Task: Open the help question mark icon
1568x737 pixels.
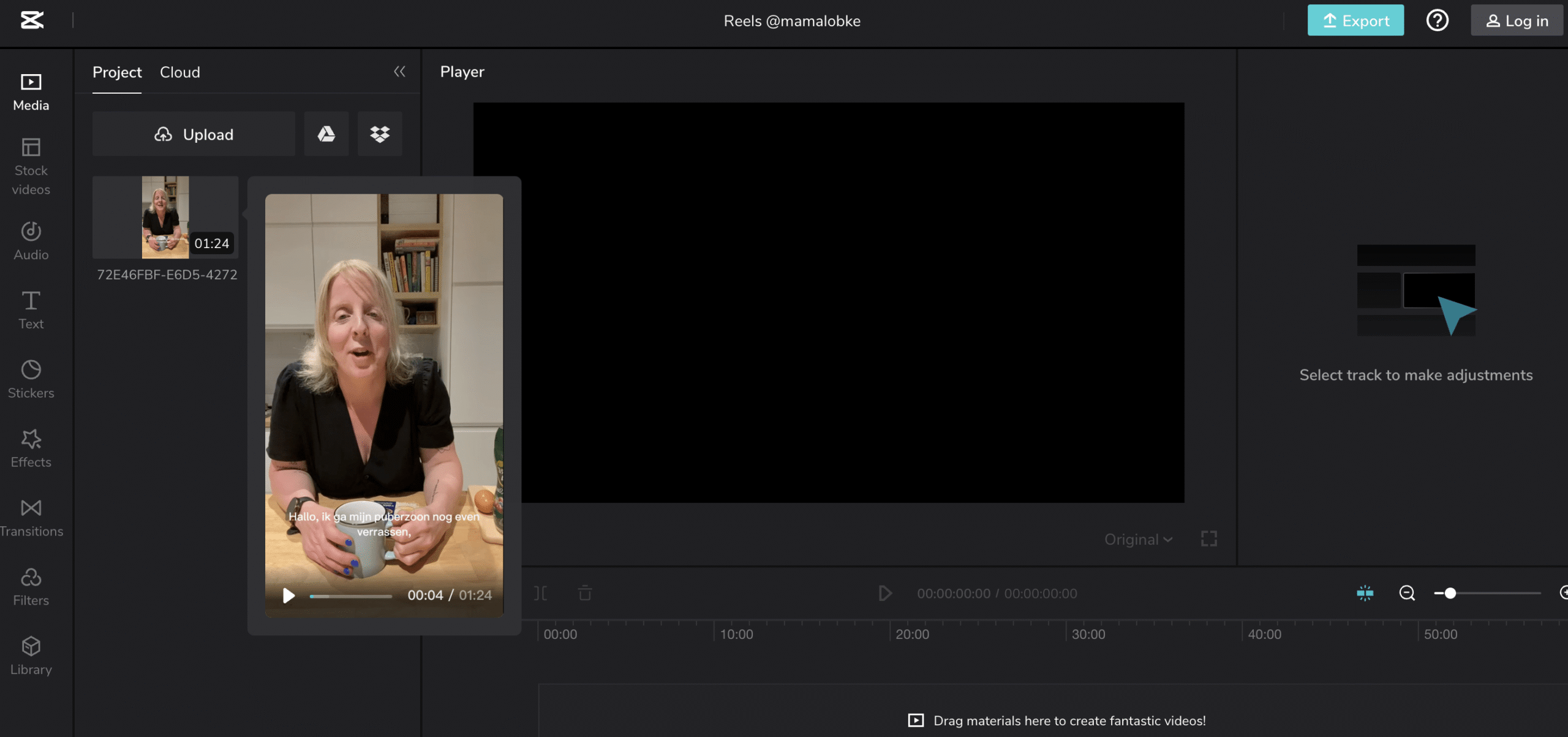Action: (x=1437, y=20)
